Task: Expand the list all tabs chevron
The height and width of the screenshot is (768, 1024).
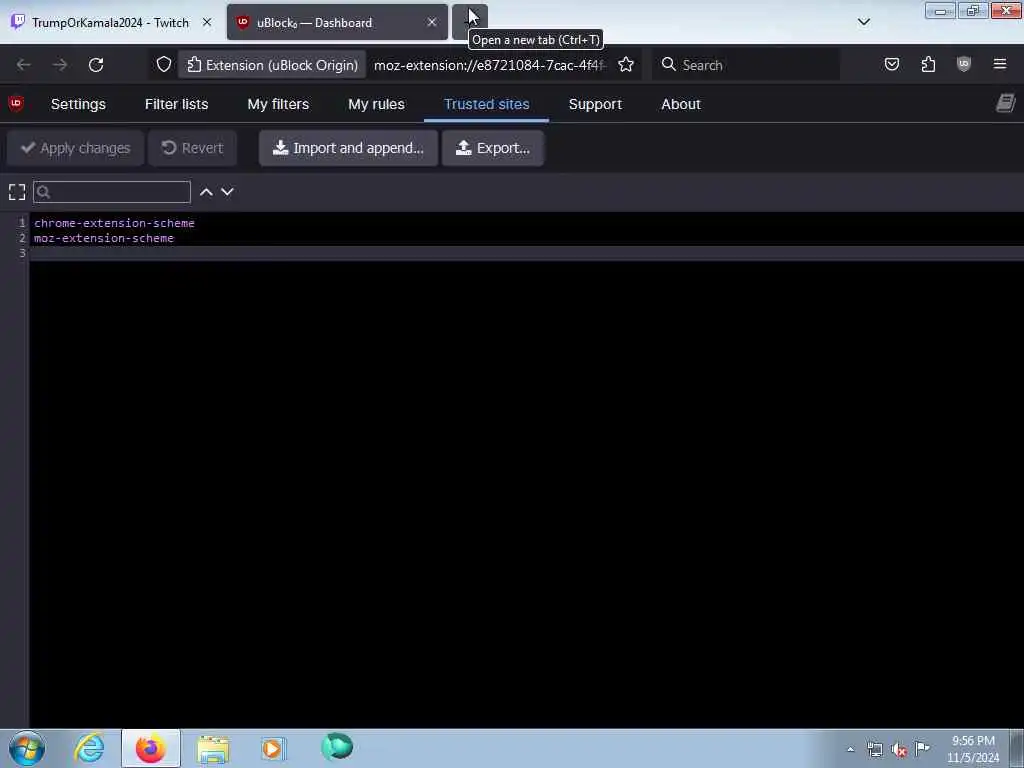Action: click(863, 22)
